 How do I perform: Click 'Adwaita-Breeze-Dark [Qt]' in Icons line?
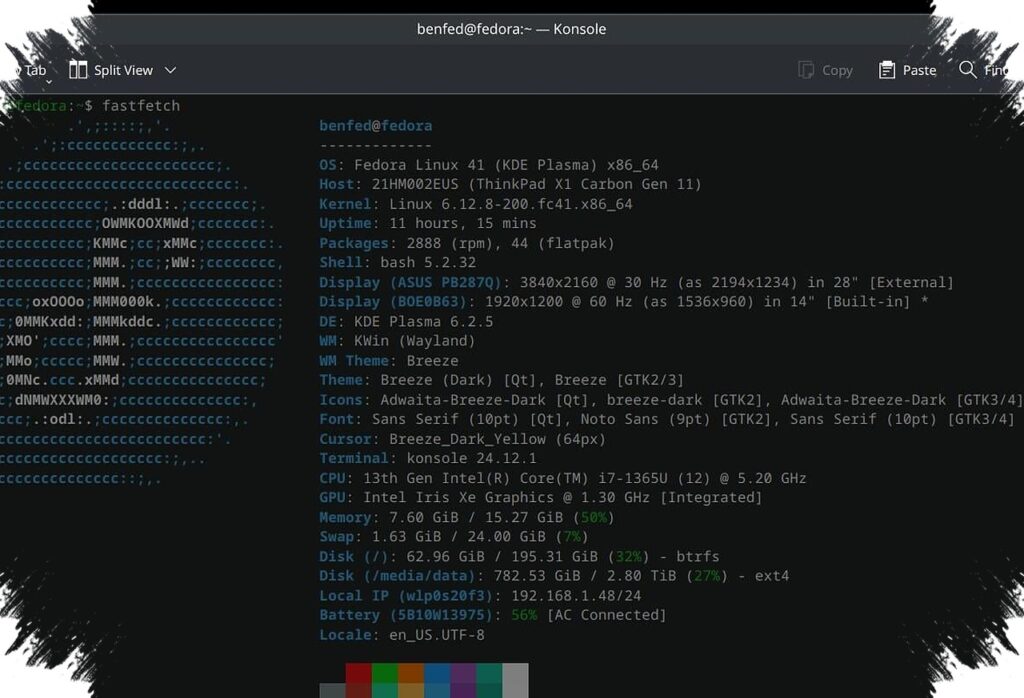pyautogui.click(x=485, y=400)
